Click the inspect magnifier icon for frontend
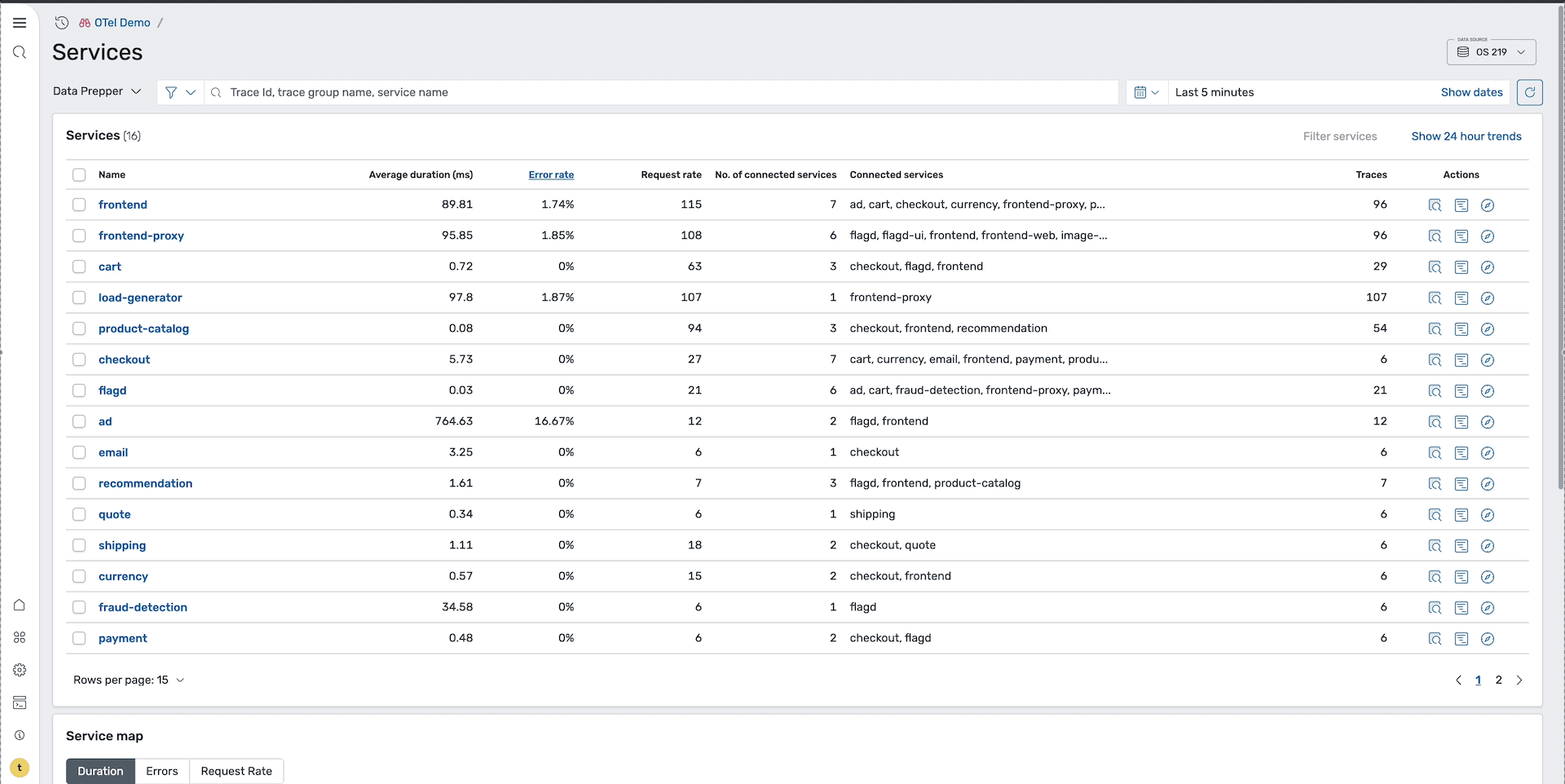 pyautogui.click(x=1435, y=205)
